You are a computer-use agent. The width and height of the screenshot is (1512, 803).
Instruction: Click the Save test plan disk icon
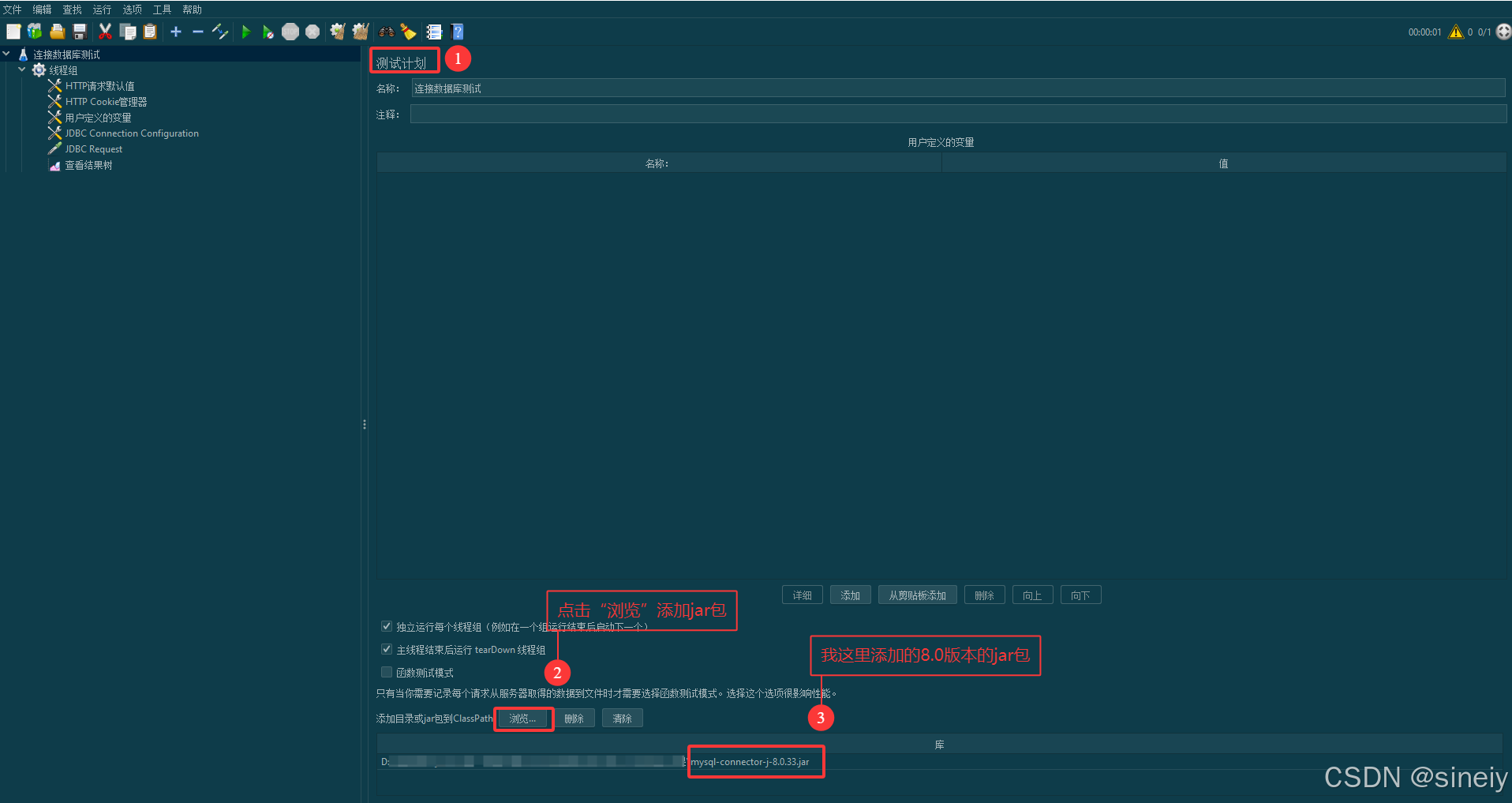(x=80, y=32)
